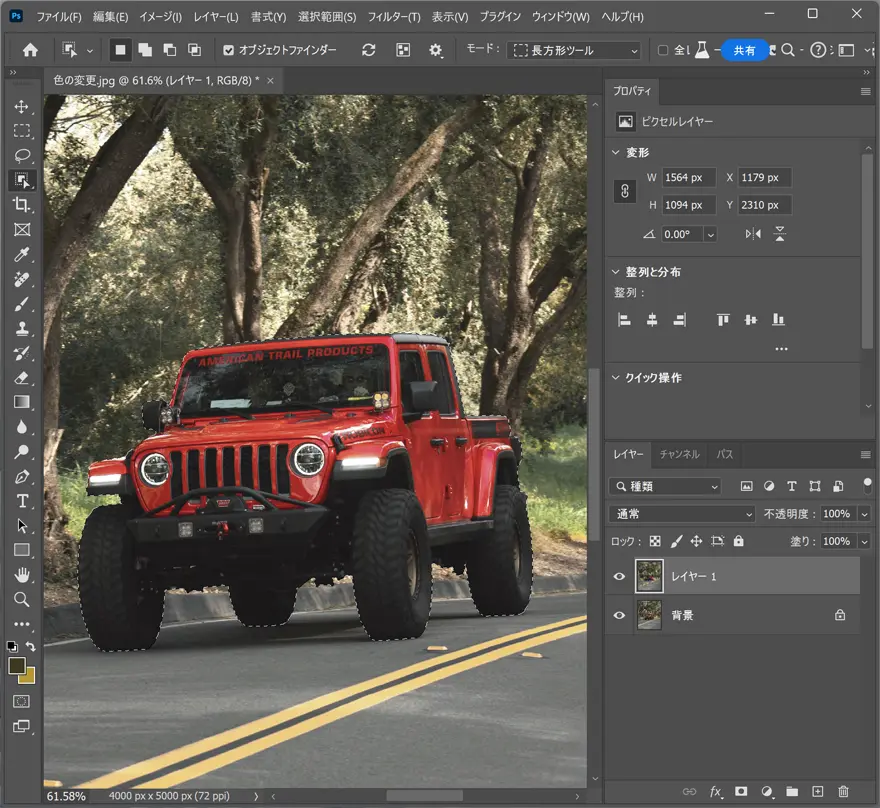
Task: Click the blue Share button
Action: pyautogui.click(x=744, y=50)
